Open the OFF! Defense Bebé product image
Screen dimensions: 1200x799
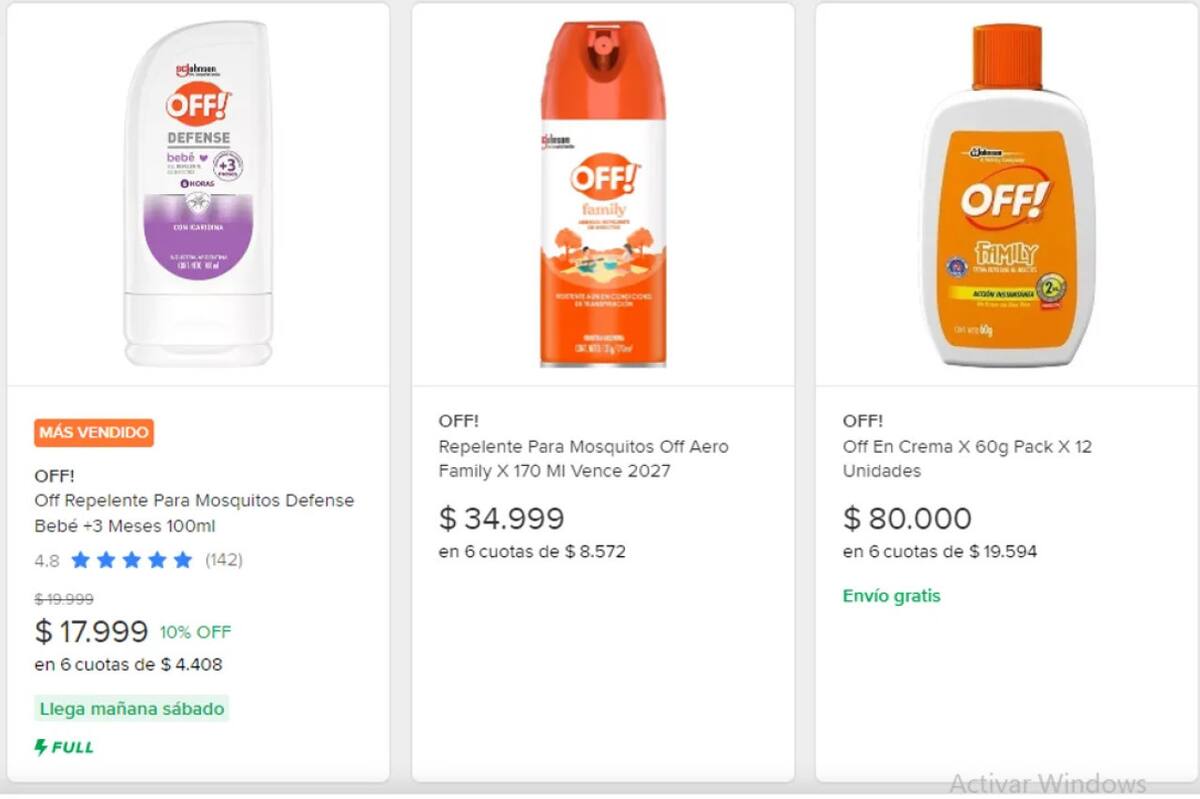click(x=198, y=193)
